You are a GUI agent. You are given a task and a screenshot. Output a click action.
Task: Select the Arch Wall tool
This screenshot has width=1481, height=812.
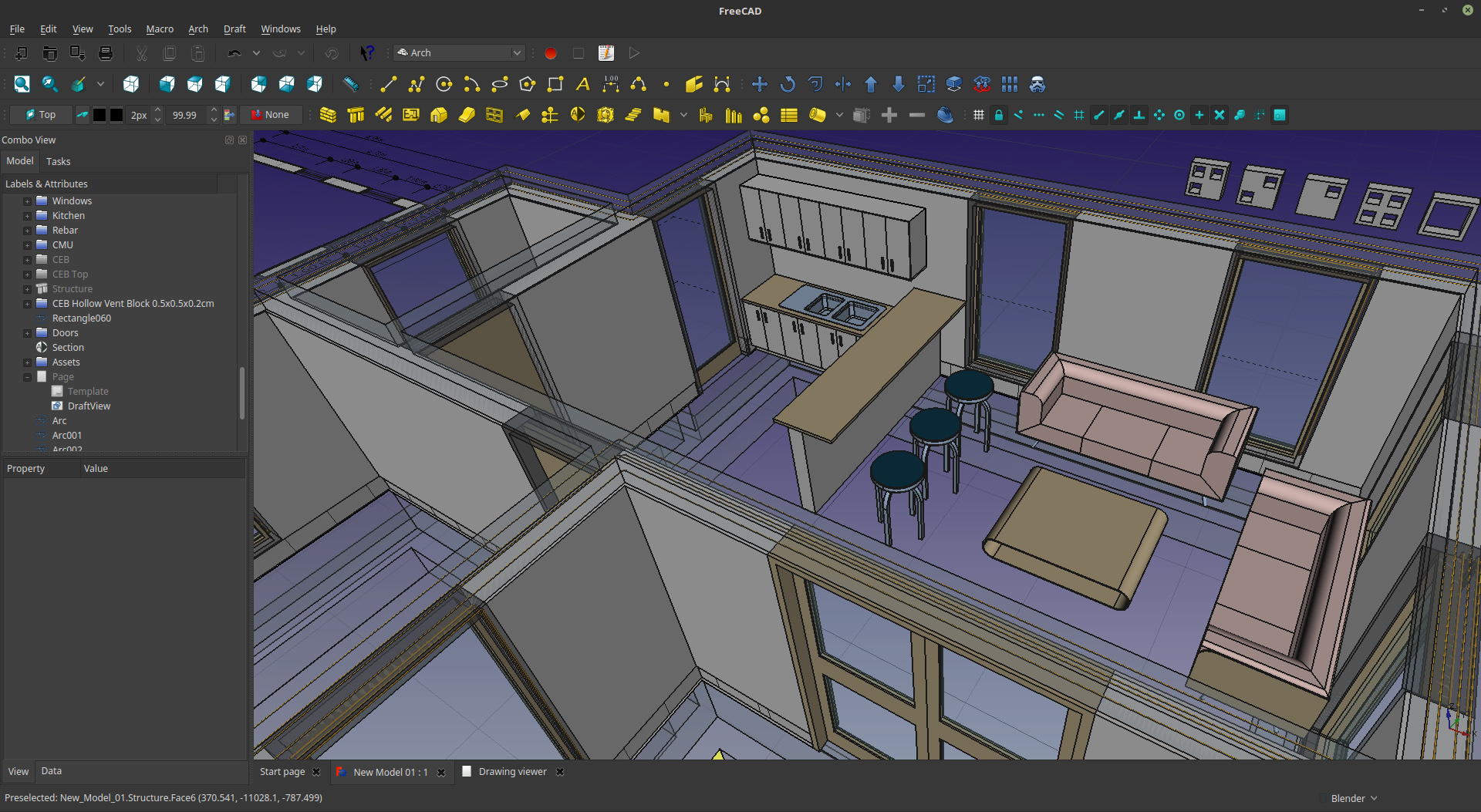point(328,115)
